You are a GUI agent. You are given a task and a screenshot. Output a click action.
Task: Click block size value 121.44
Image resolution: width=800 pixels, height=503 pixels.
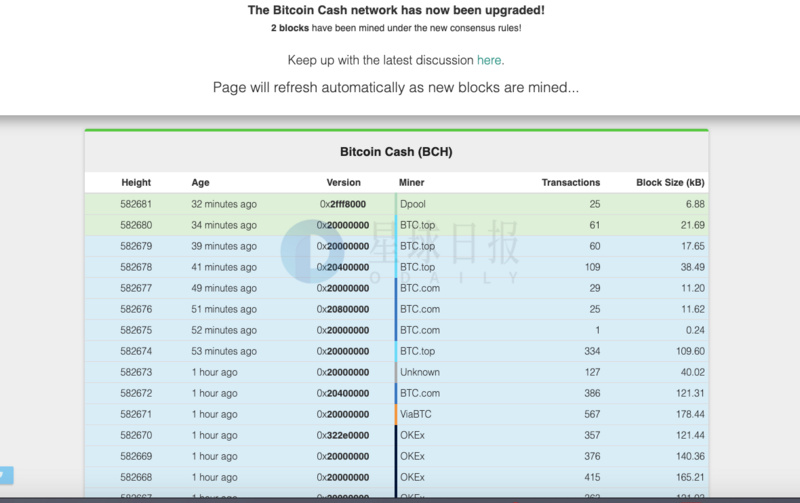coord(690,435)
